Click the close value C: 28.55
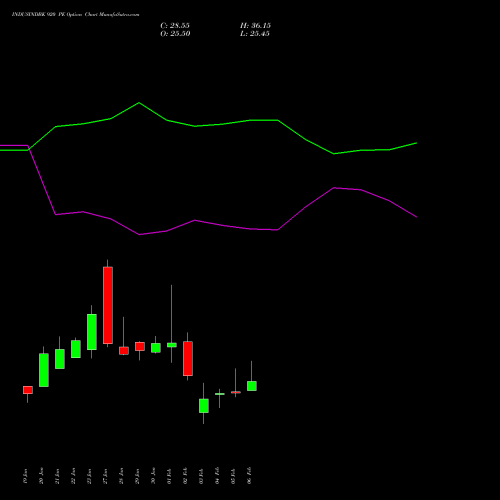The image size is (500, 500). point(175,26)
